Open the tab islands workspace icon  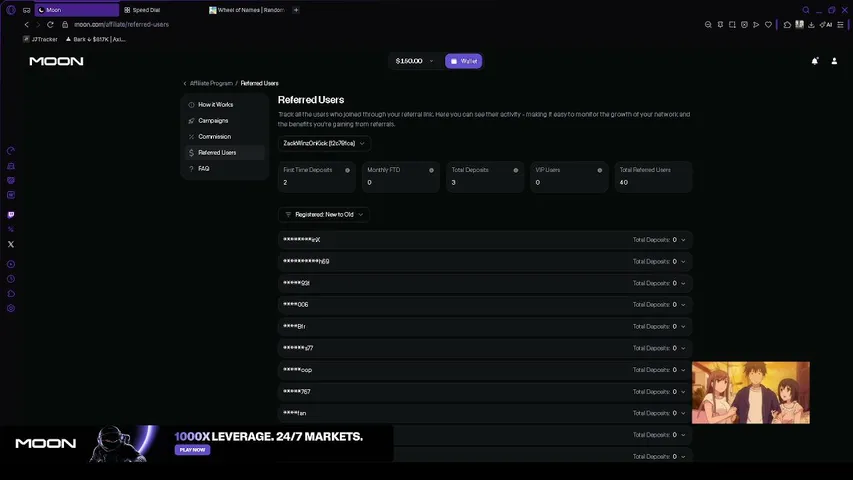pos(27,10)
